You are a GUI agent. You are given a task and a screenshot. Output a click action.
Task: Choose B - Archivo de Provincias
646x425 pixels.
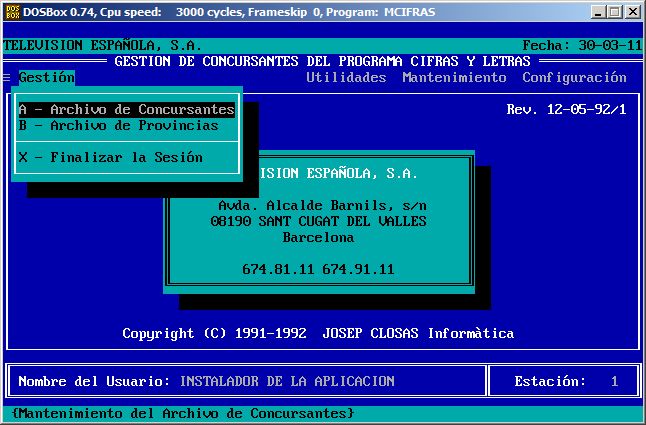(x=118, y=126)
